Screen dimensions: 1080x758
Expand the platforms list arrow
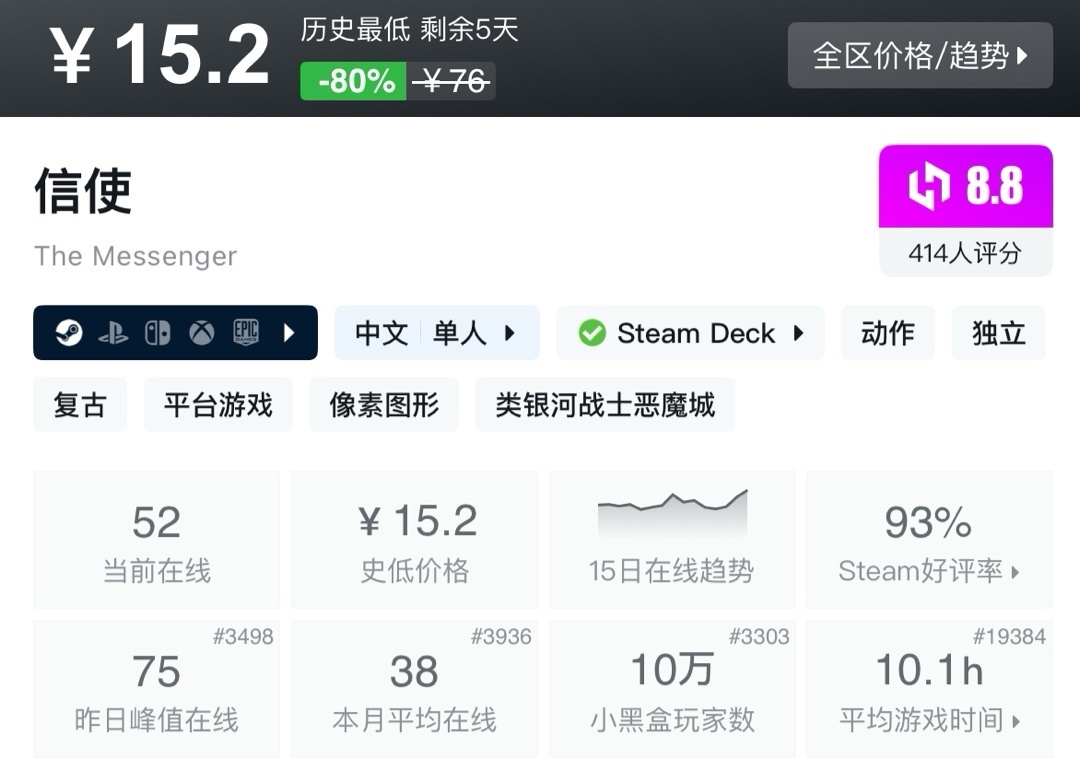(289, 333)
